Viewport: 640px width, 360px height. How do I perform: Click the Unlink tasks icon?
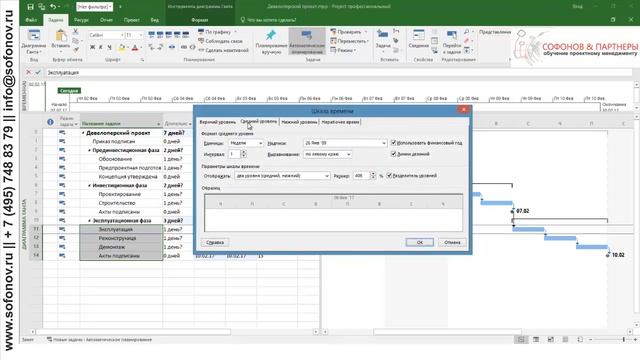[x=192, y=47]
